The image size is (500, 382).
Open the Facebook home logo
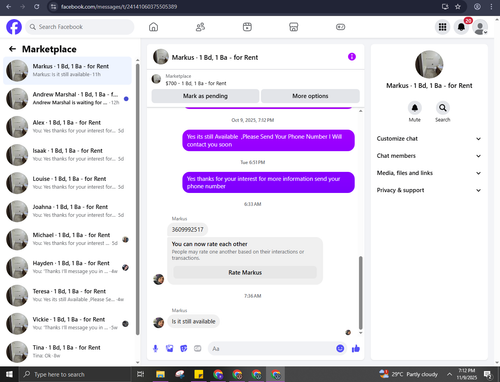coord(14,27)
